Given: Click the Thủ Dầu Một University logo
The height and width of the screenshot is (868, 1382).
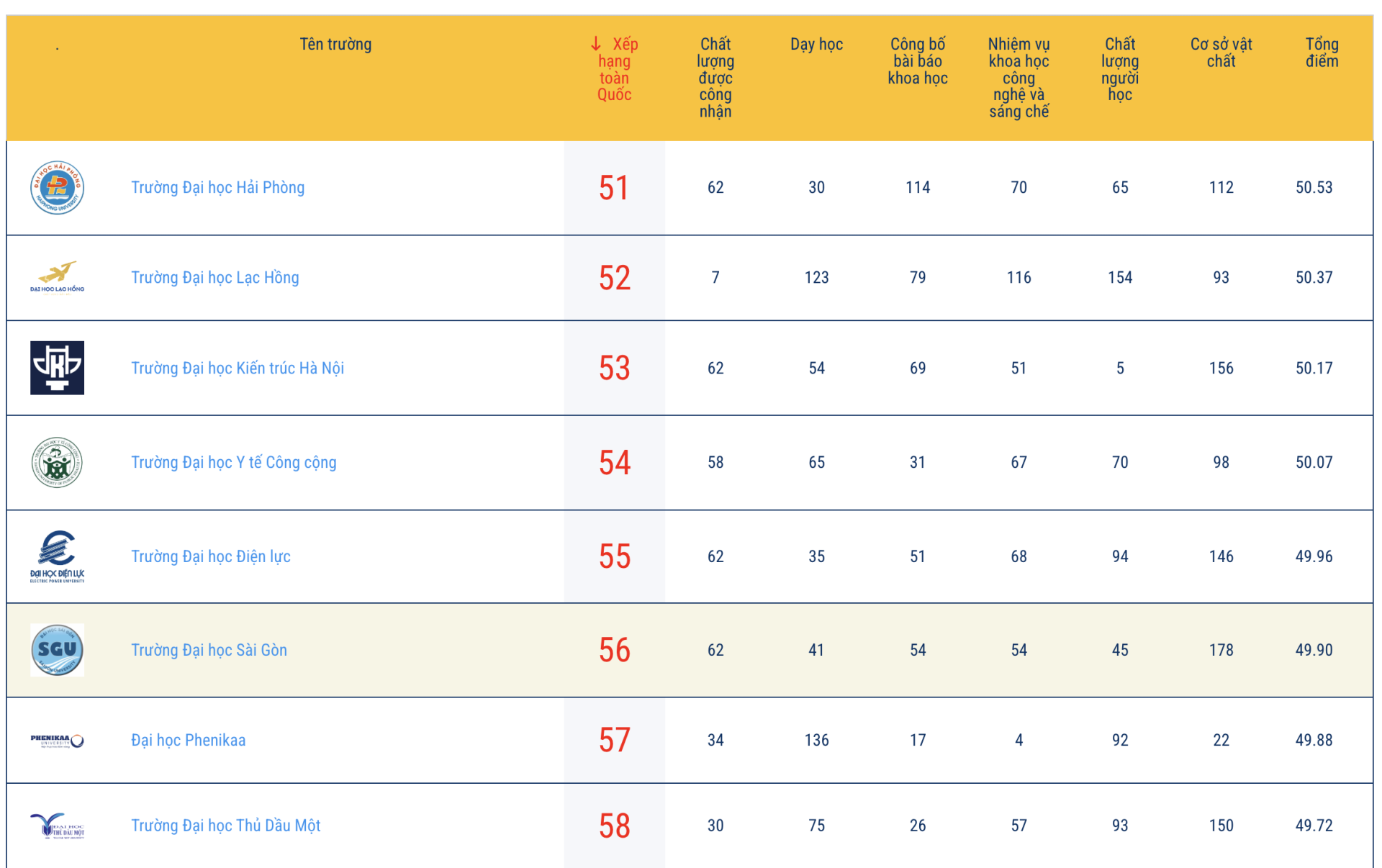Looking at the screenshot, I should (57, 826).
